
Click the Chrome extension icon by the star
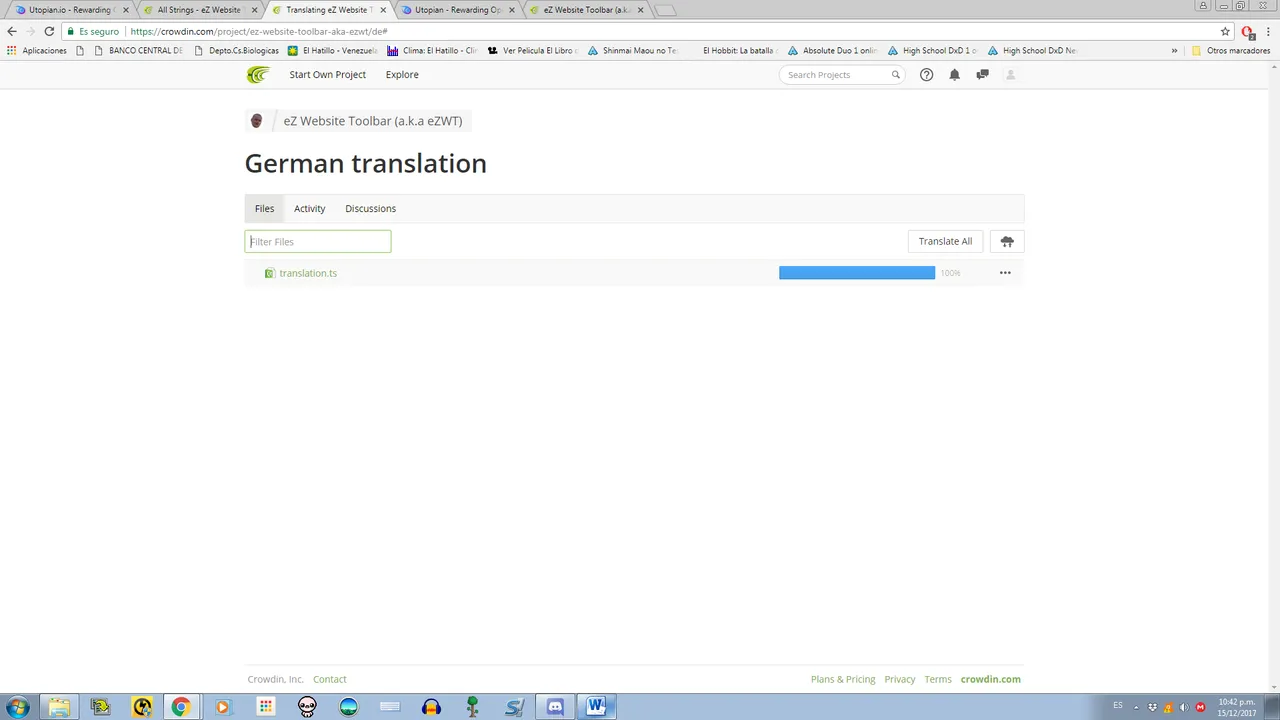(1247, 31)
